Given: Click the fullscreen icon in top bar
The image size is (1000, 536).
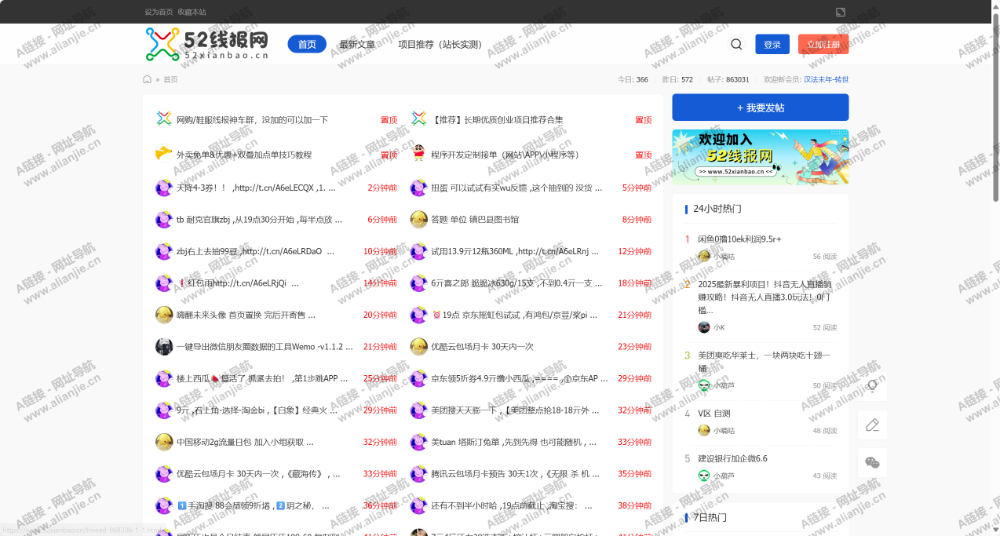Looking at the screenshot, I should pos(841,12).
